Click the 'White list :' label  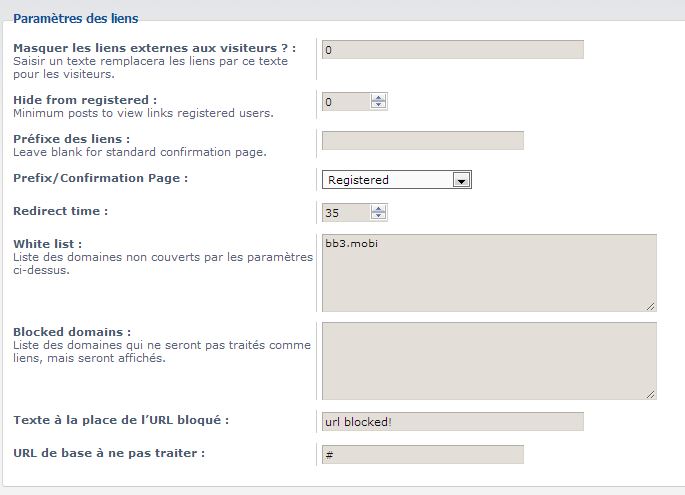47,244
